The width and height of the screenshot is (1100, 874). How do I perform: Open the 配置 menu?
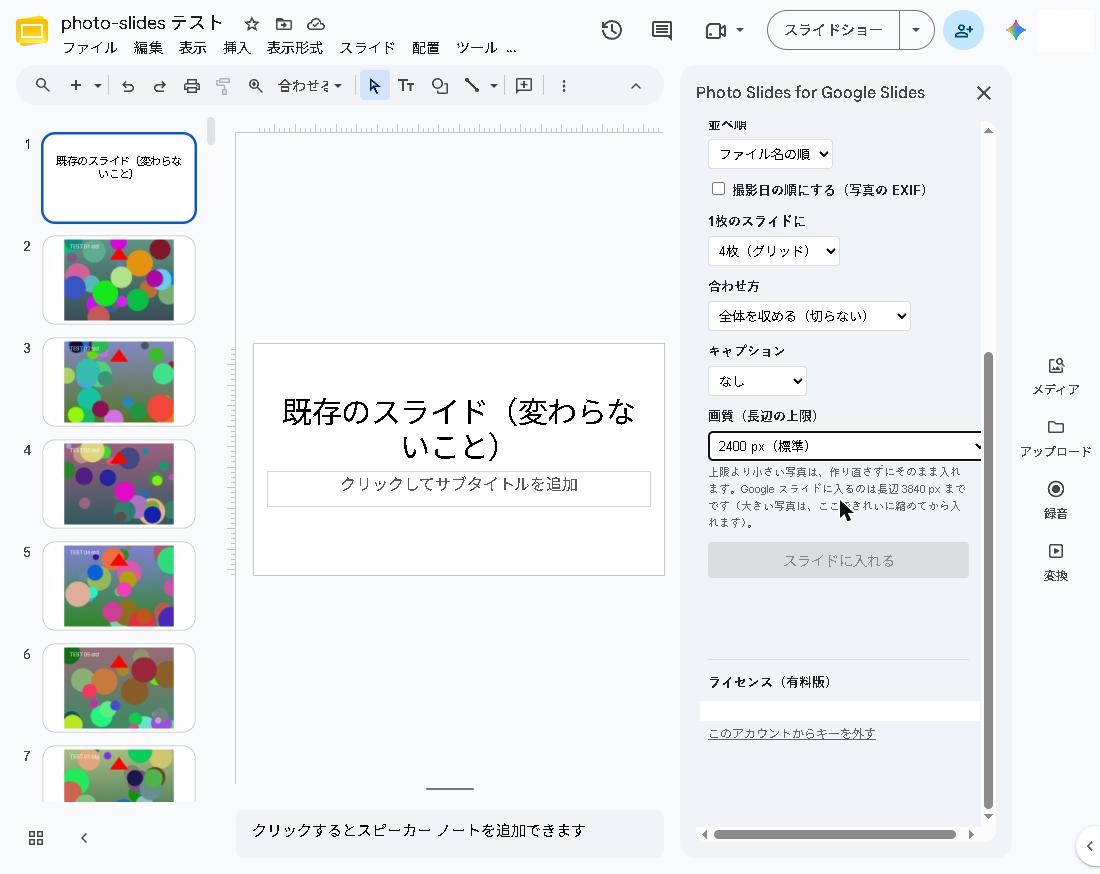pyautogui.click(x=426, y=48)
